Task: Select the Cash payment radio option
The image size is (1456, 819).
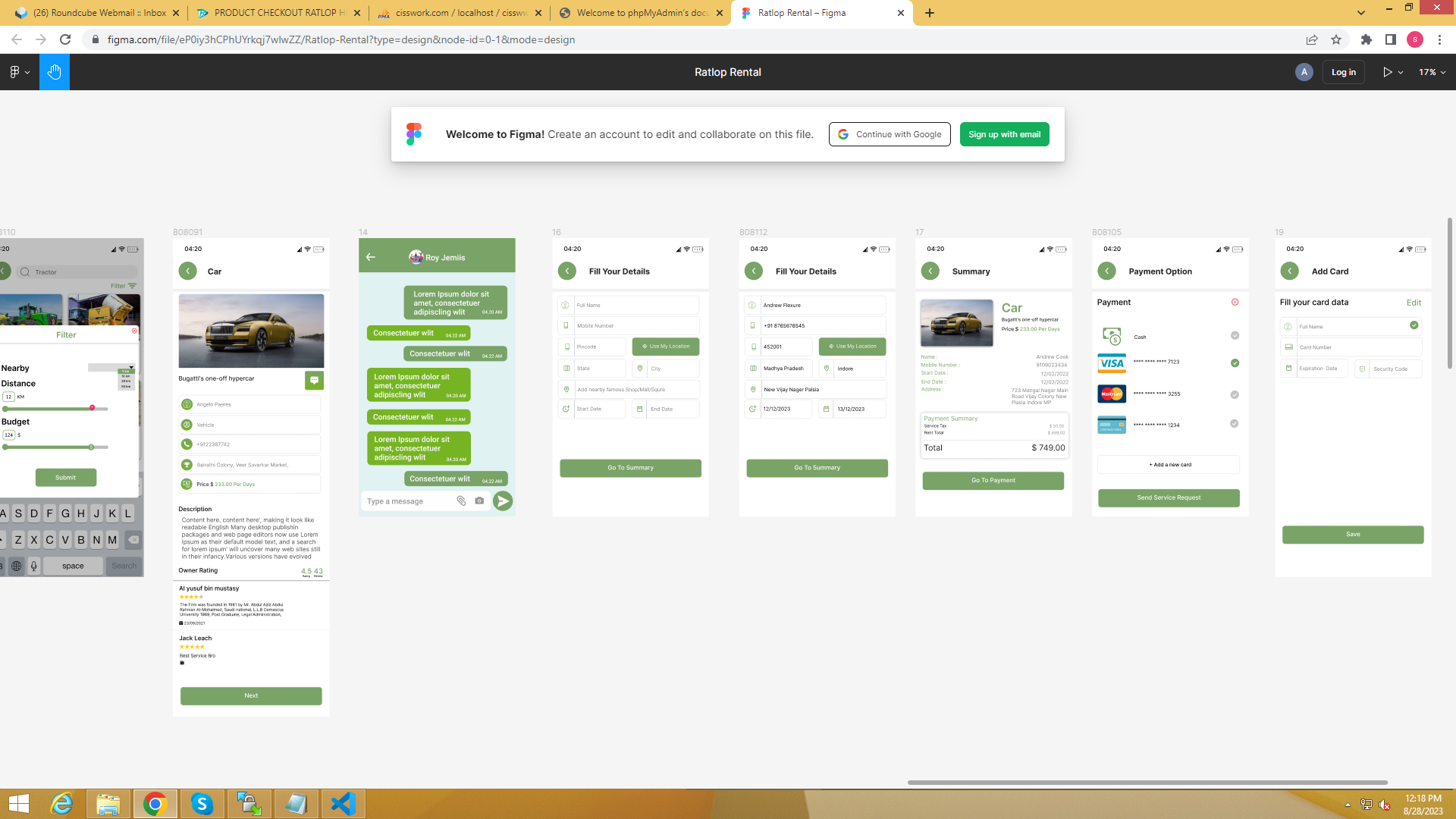Action: tap(1235, 335)
